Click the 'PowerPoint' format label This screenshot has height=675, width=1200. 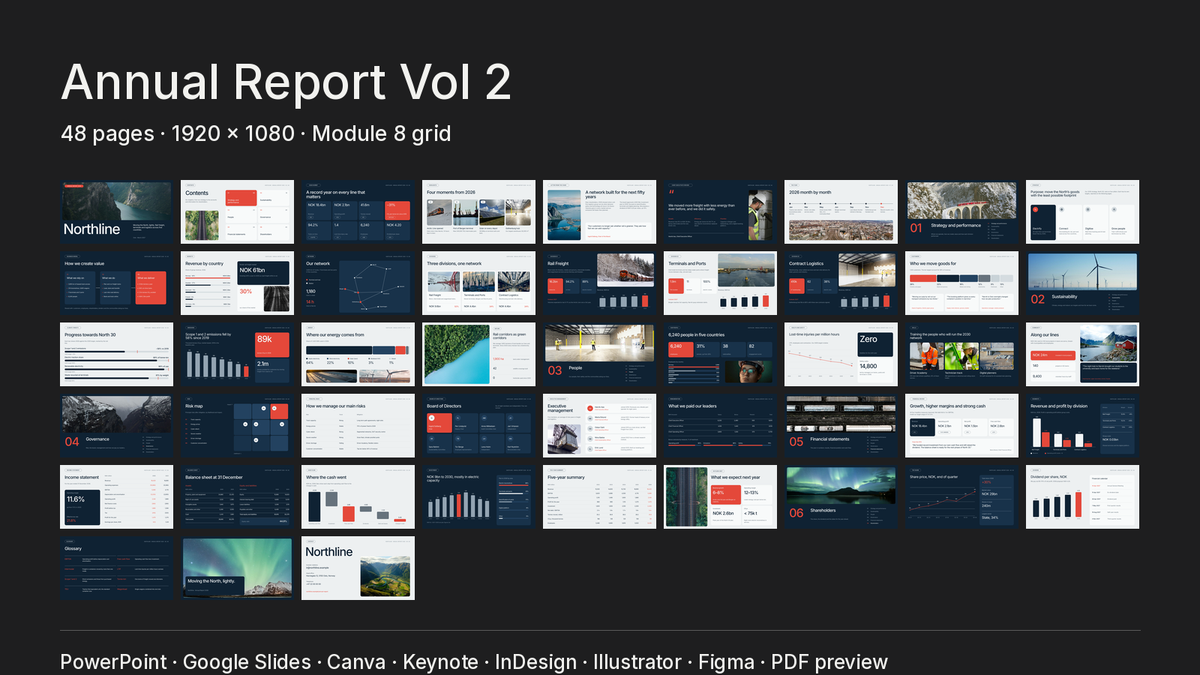[113, 662]
